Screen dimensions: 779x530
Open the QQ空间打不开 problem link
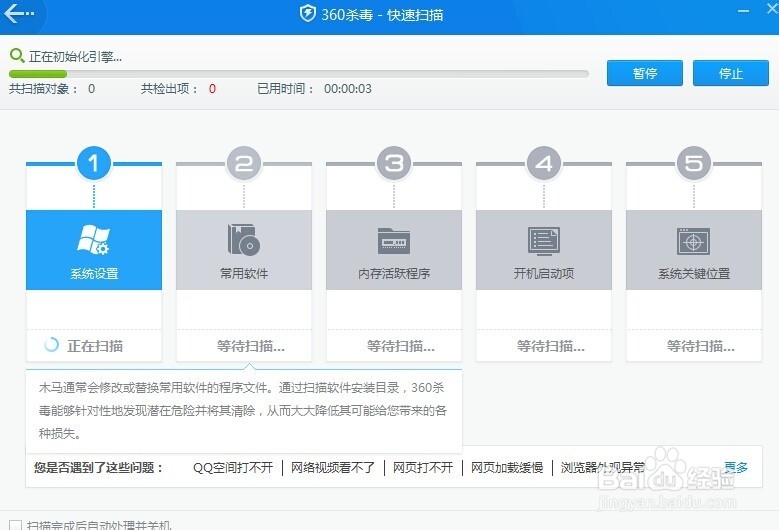pos(233,467)
